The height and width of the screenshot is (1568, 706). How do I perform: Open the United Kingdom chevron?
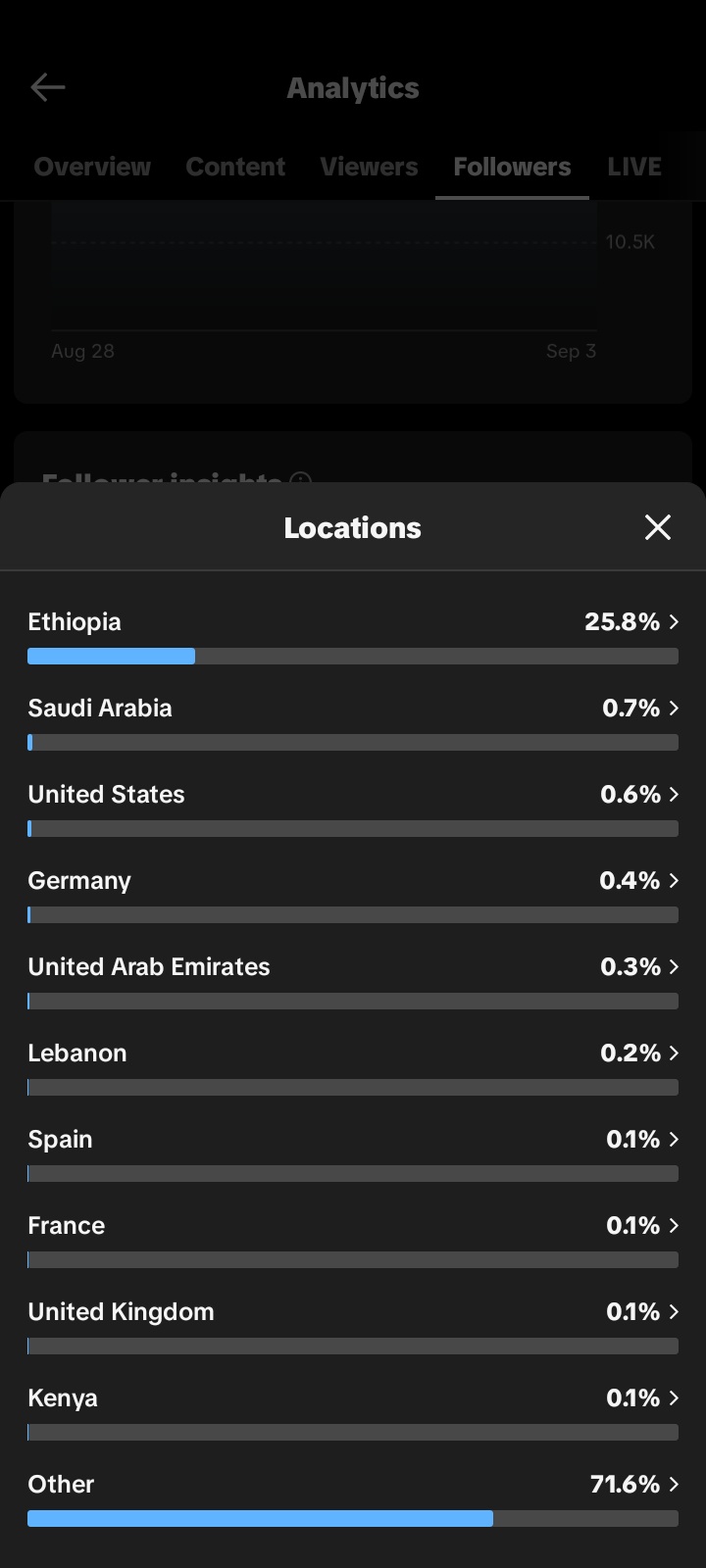(x=674, y=1311)
